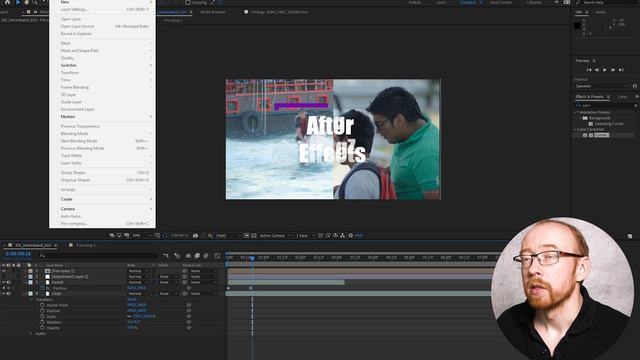Hide the Pre-comp 1 layer eye
640x360 pixels.
tap(4, 271)
